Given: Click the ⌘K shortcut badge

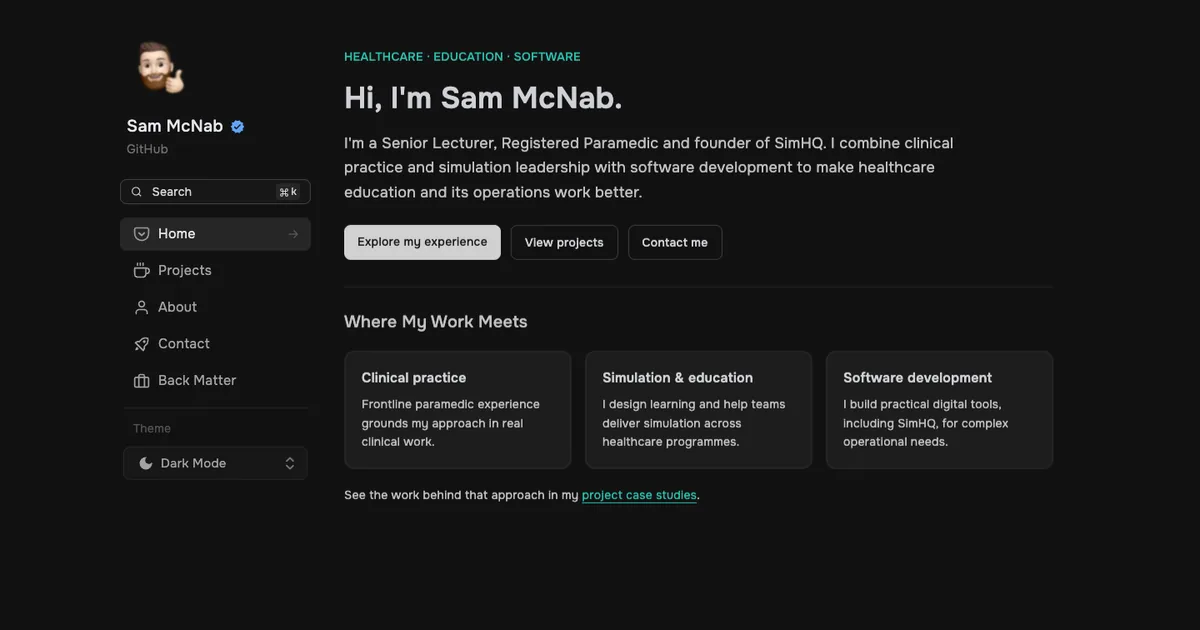Looking at the screenshot, I should [x=288, y=192].
